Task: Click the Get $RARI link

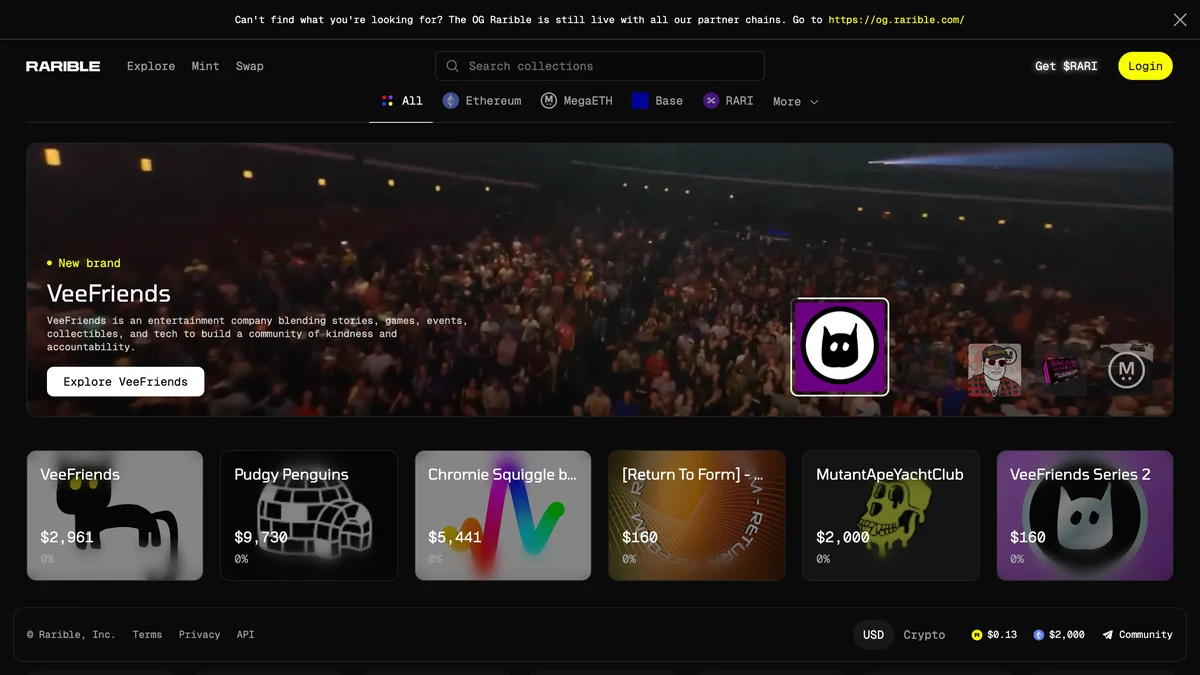Action: pos(1066,66)
